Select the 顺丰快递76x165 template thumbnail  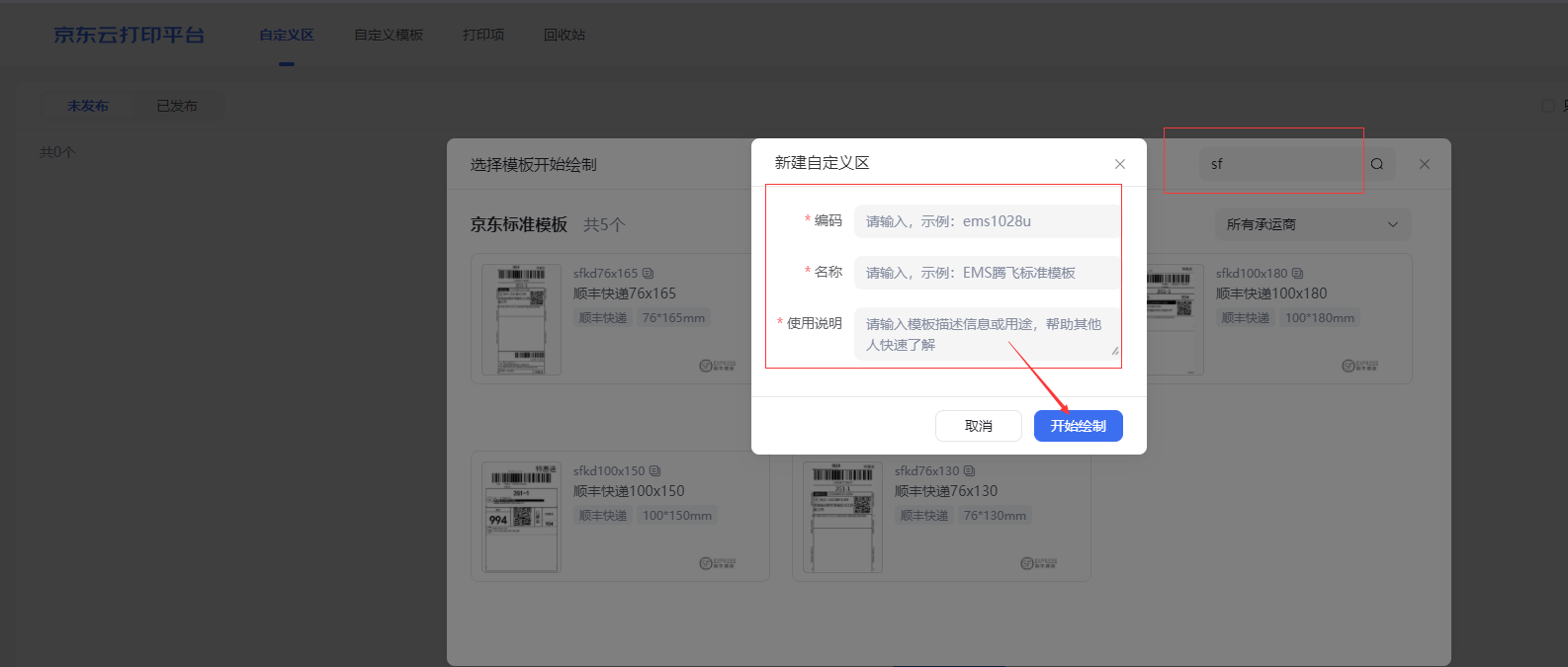[521, 319]
